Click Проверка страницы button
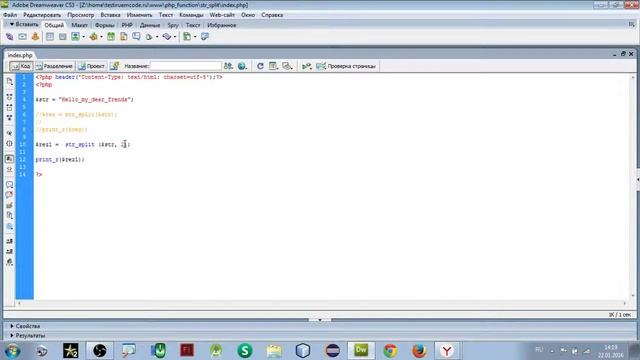This screenshot has height=360, width=640. [x=346, y=66]
